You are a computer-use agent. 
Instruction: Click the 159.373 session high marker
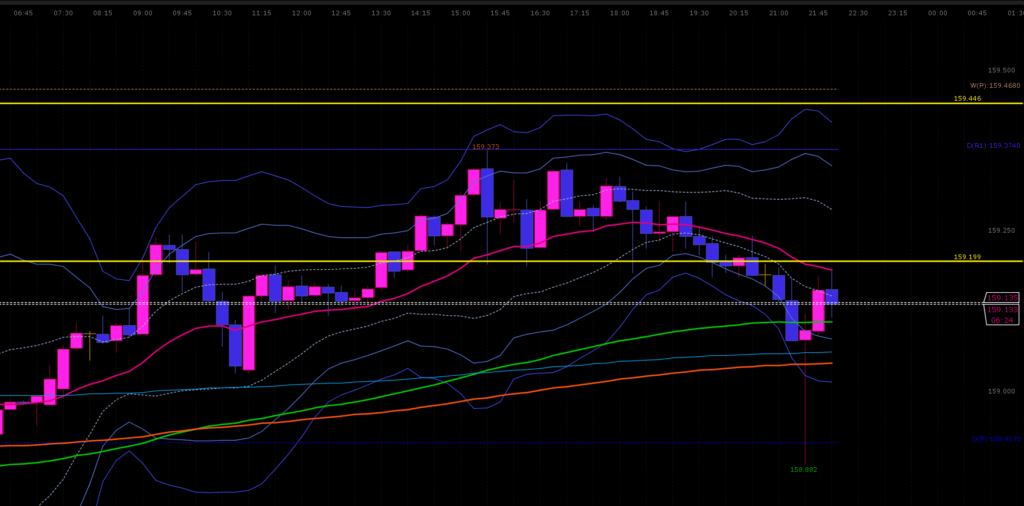click(x=485, y=147)
